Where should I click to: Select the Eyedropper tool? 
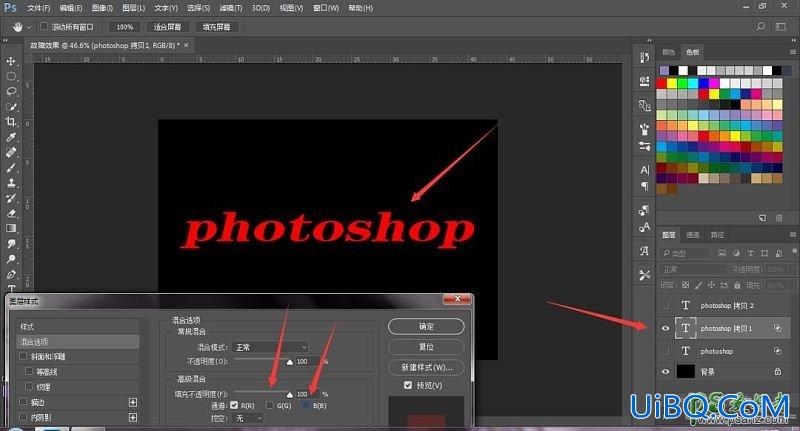pyautogui.click(x=11, y=137)
